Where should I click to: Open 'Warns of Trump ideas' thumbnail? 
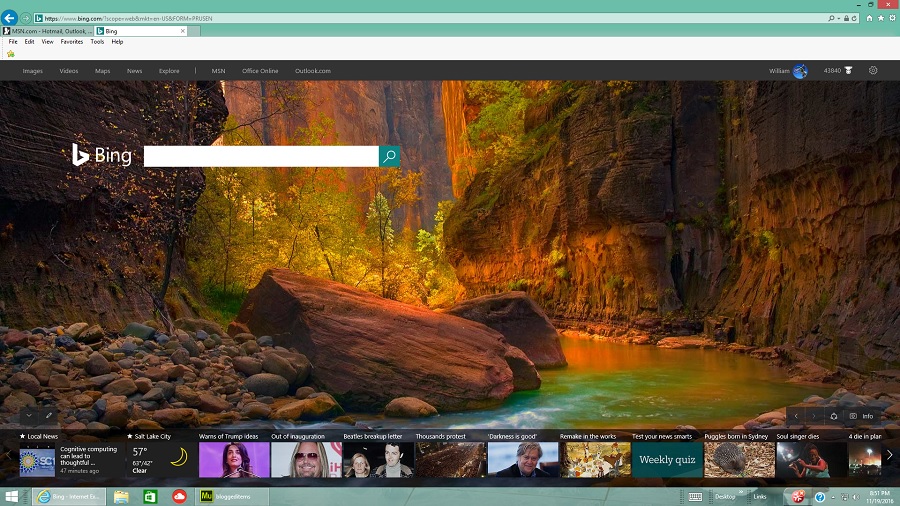pos(234,460)
